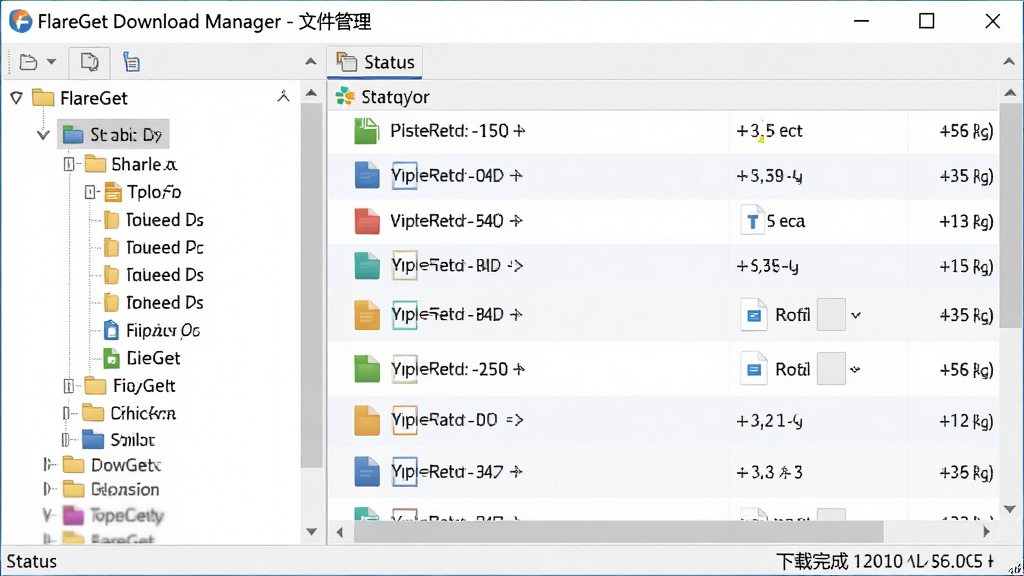Click the FlareGet app logo in title bar
Image resolution: width=1024 pixels, height=576 pixels.
pos(20,21)
